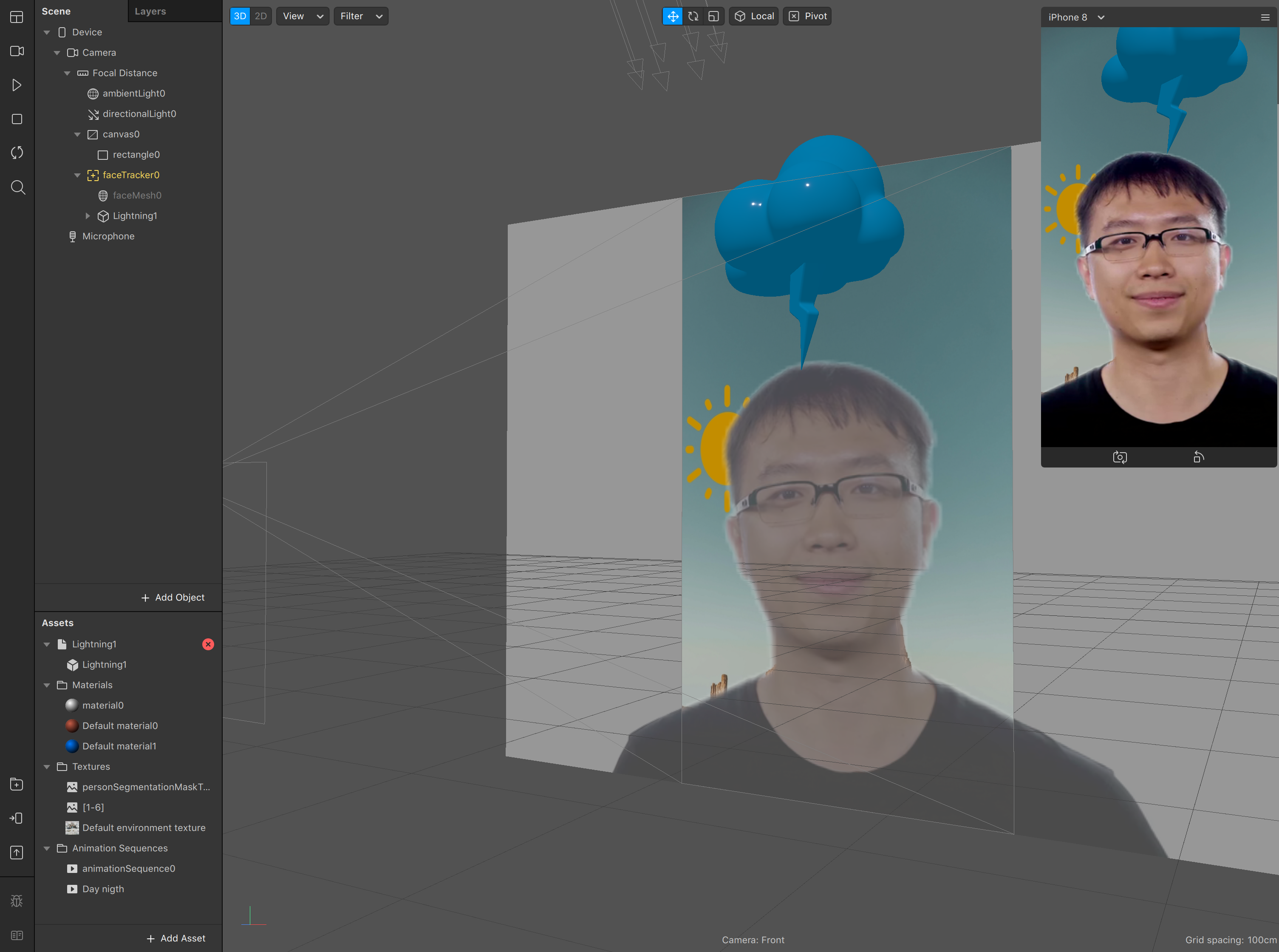Open the search icon in left sidebar
Image resolution: width=1279 pixels, height=952 pixels.
[x=17, y=187]
